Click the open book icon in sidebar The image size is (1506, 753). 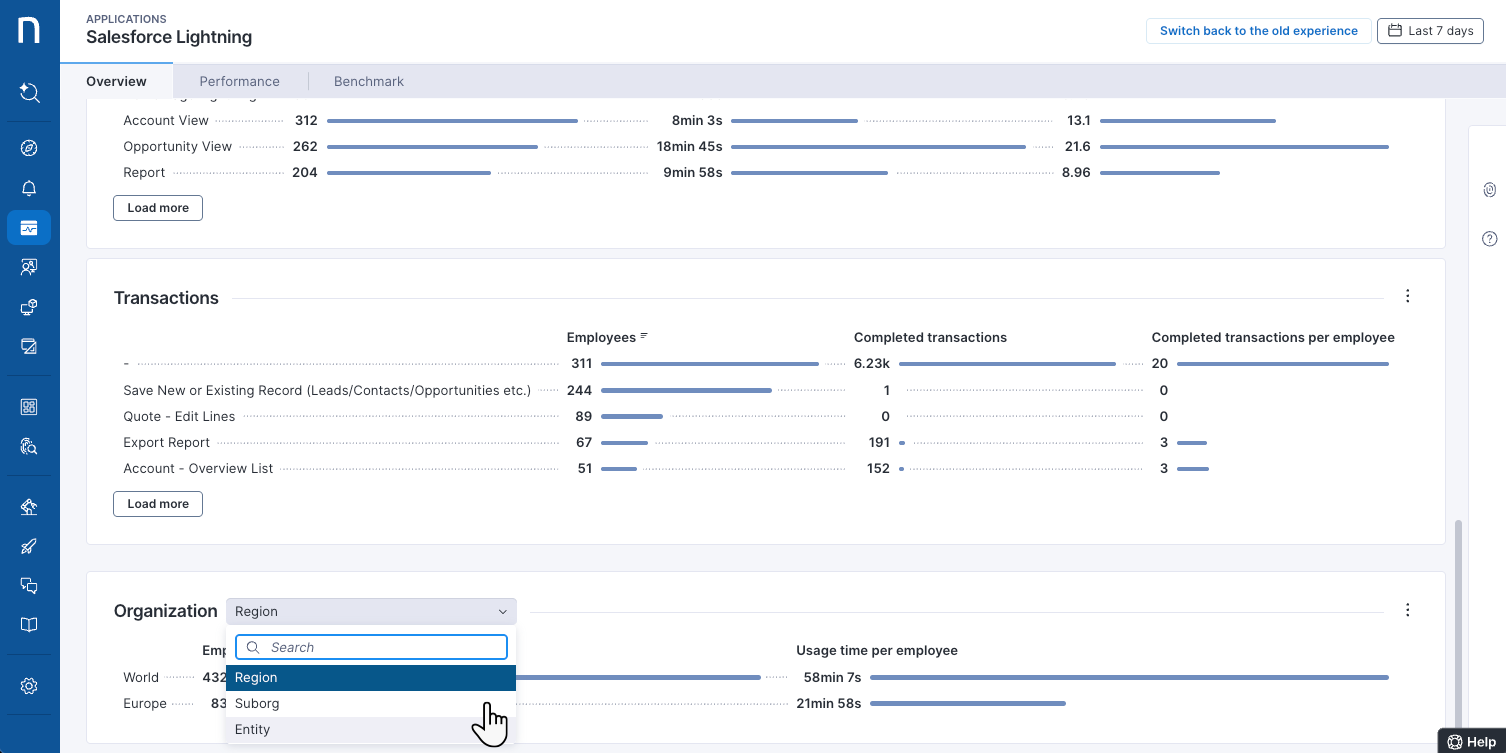(29, 625)
